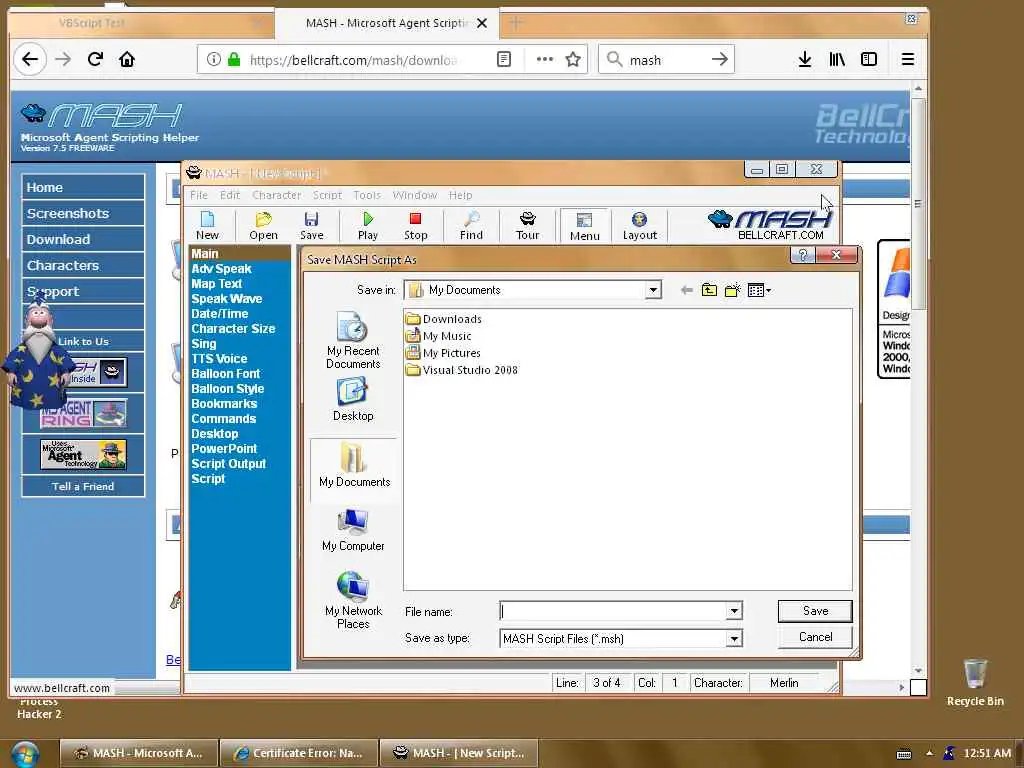This screenshot has height=768, width=1024.
Task: Click Firefox back navigation arrow
Action: pos(30,59)
